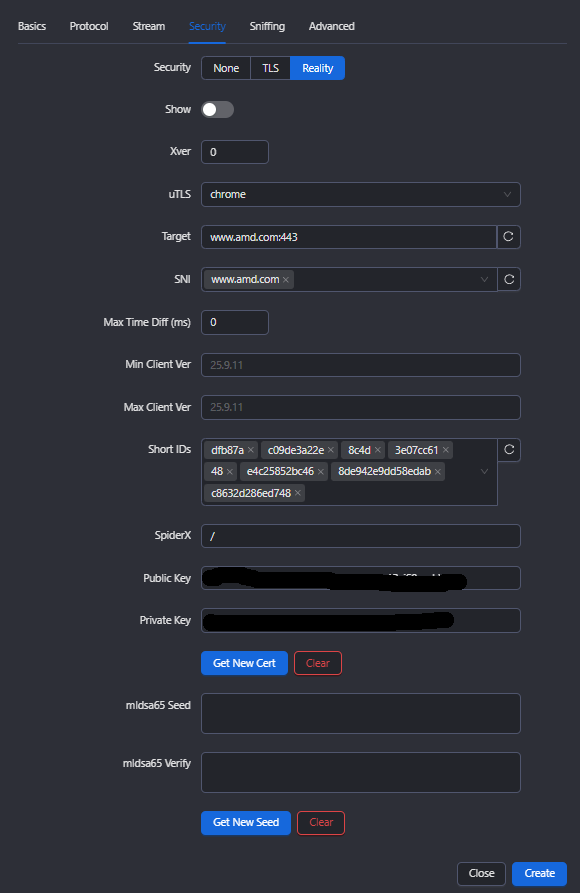Viewport: 580px width, 893px height.
Task: Create the inbound configuration
Action: pyautogui.click(x=540, y=874)
